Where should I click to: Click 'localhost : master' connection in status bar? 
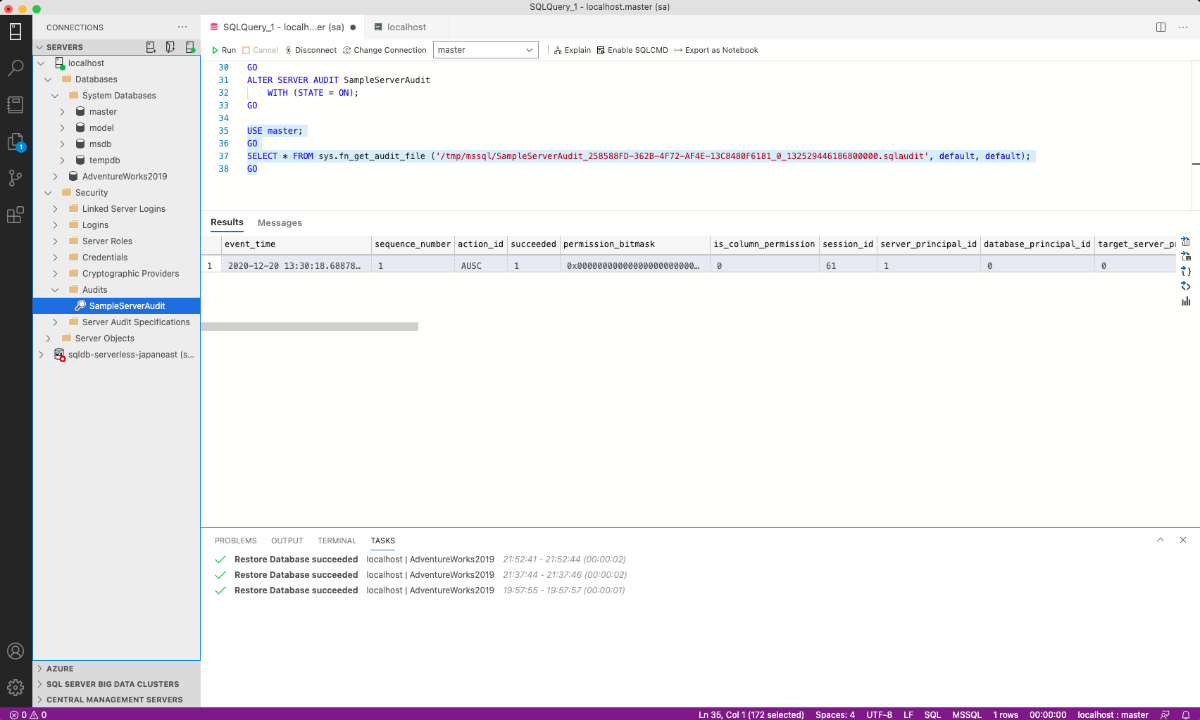[1113, 714]
